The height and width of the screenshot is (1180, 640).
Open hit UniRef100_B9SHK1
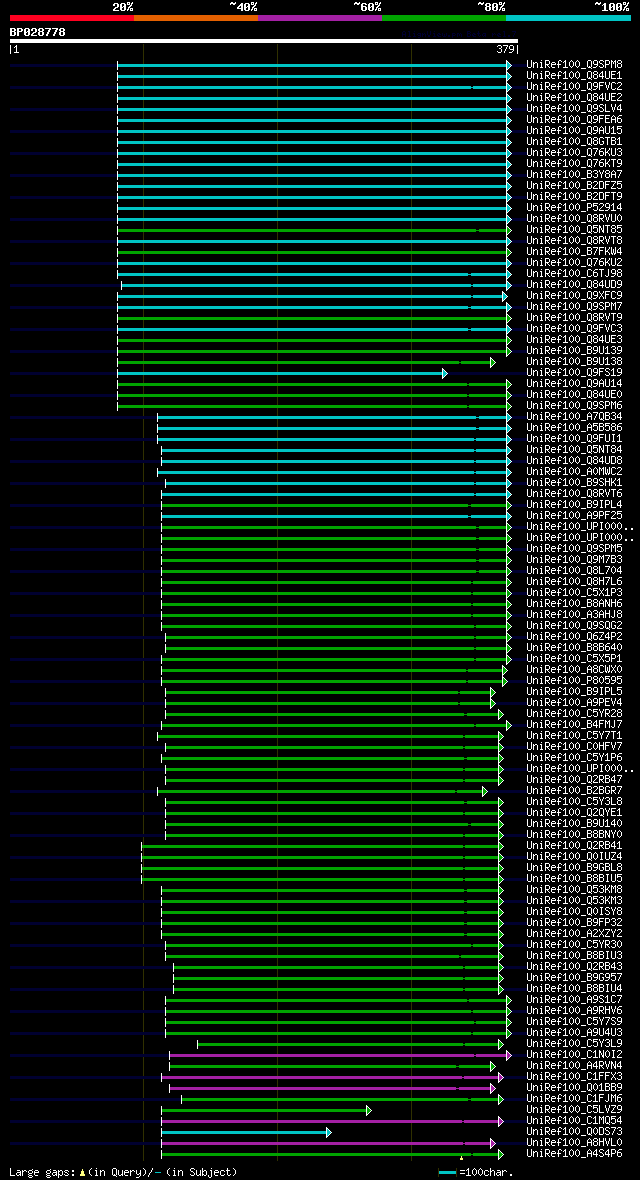[574, 482]
